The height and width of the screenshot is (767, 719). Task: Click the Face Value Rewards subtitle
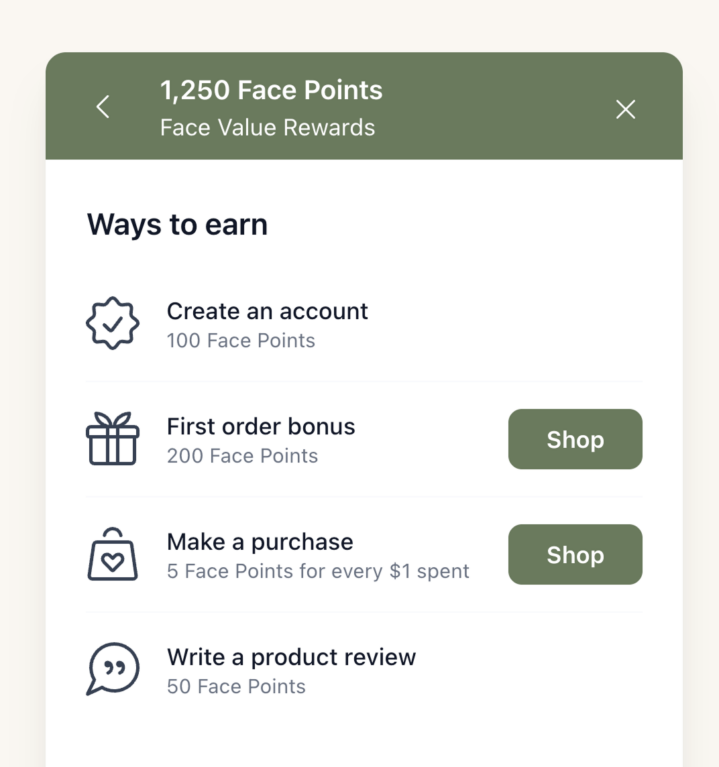[267, 128]
